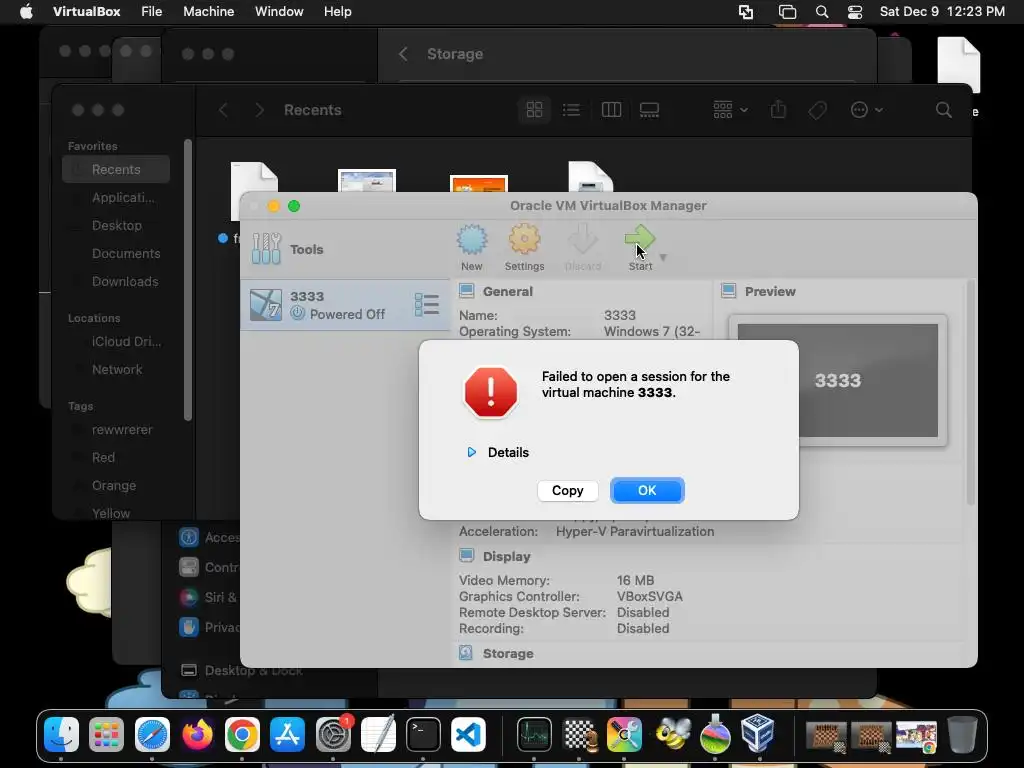Switch Finder to icon view
Image resolution: width=1024 pixels, height=768 pixels.
click(x=534, y=110)
